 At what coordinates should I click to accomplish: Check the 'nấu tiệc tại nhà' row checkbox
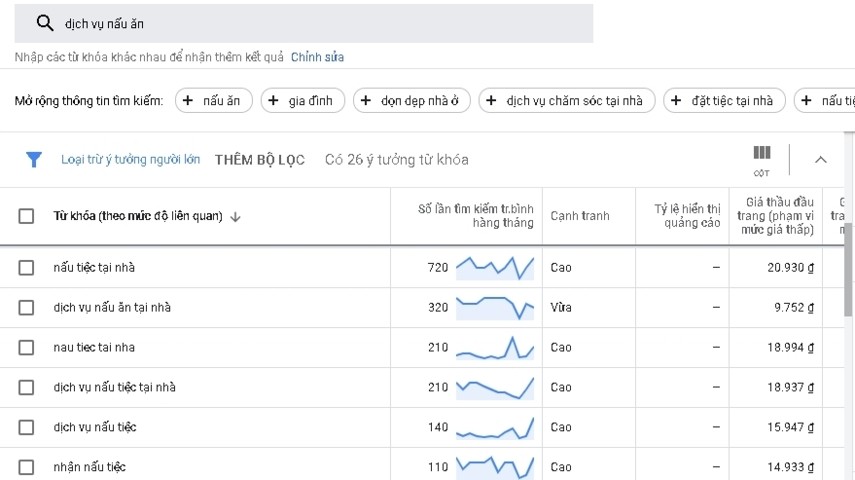27,268
